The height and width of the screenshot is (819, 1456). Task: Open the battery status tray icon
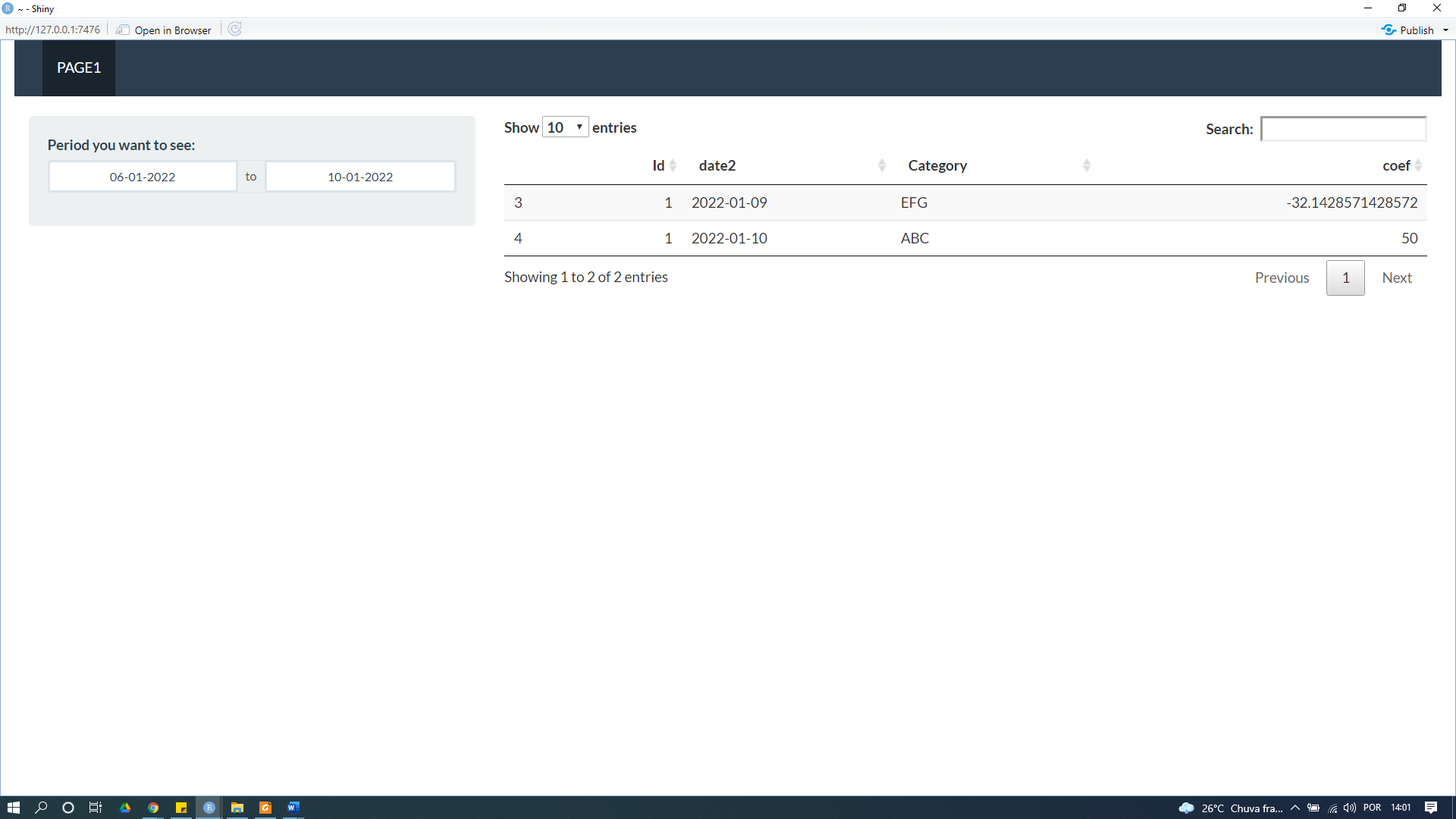[1313, 808]
